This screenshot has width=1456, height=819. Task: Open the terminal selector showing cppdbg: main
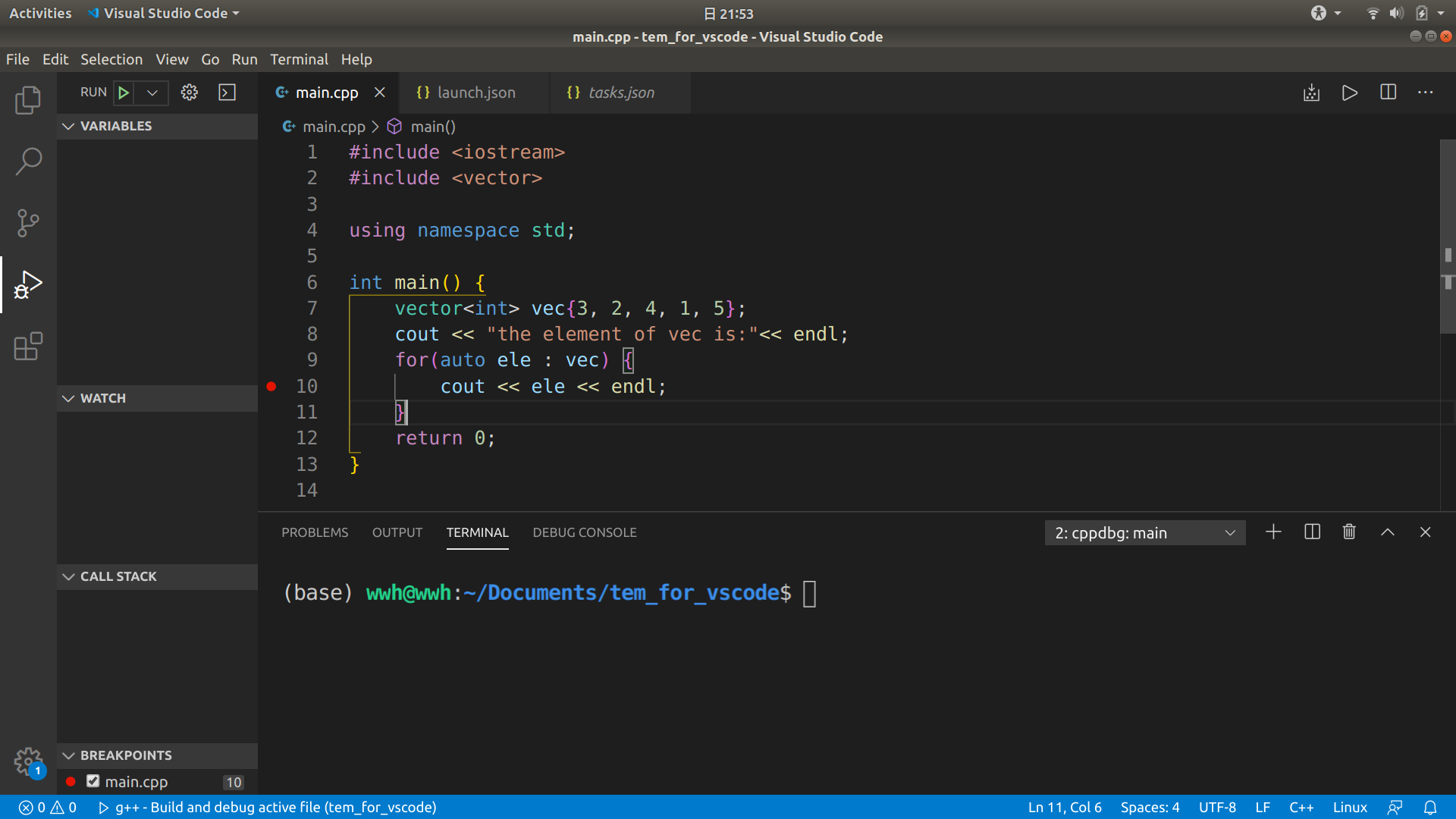(1144, 532)
